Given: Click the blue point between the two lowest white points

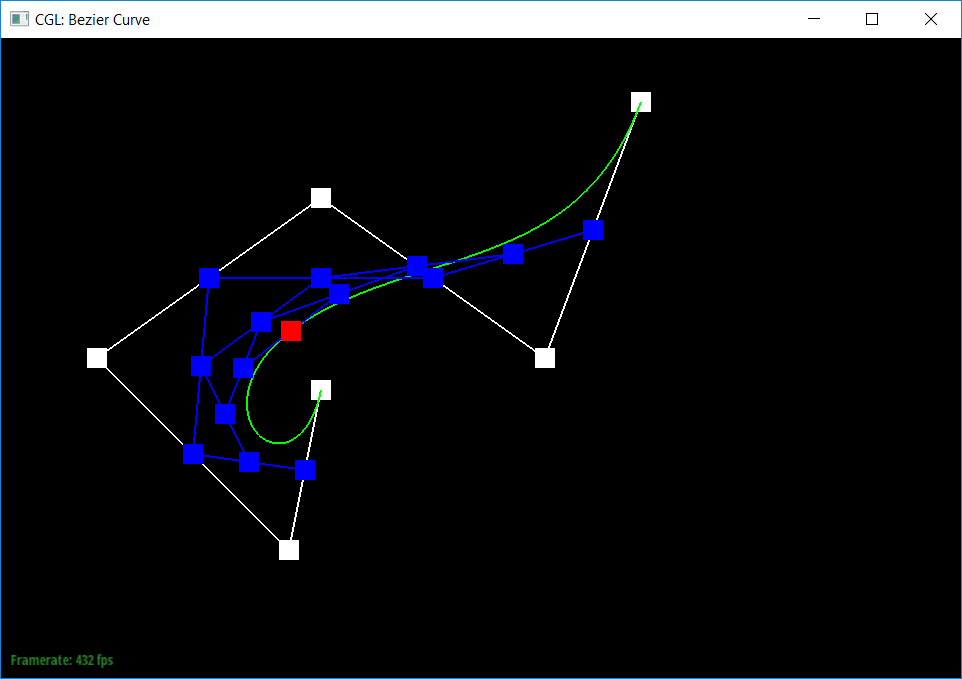Looking at the screenshot, I should [305, 470].
